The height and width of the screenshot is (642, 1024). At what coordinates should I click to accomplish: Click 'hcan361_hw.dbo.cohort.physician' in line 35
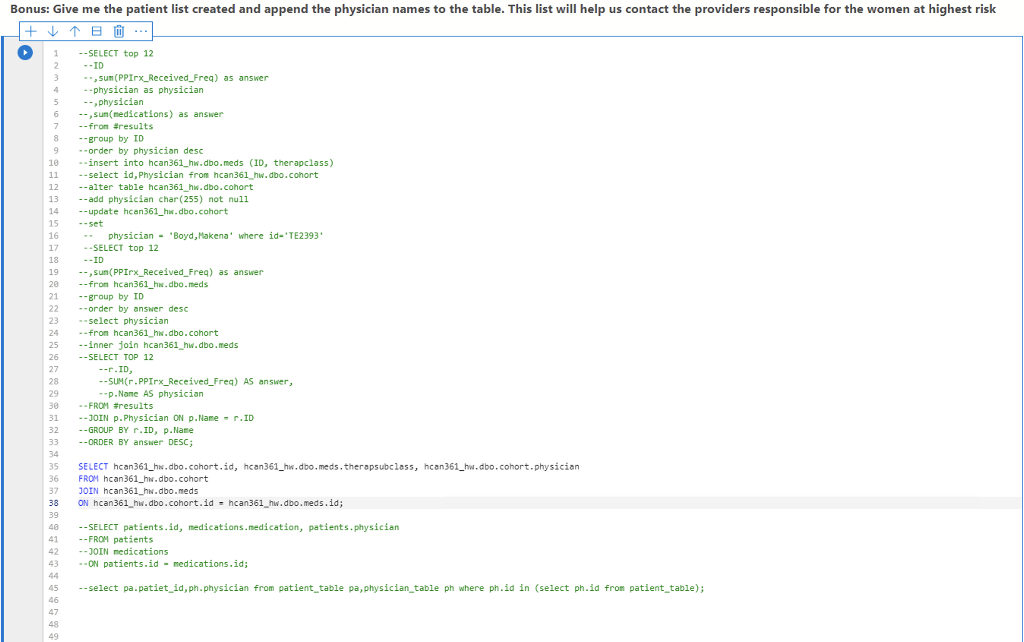click(502, 466)
